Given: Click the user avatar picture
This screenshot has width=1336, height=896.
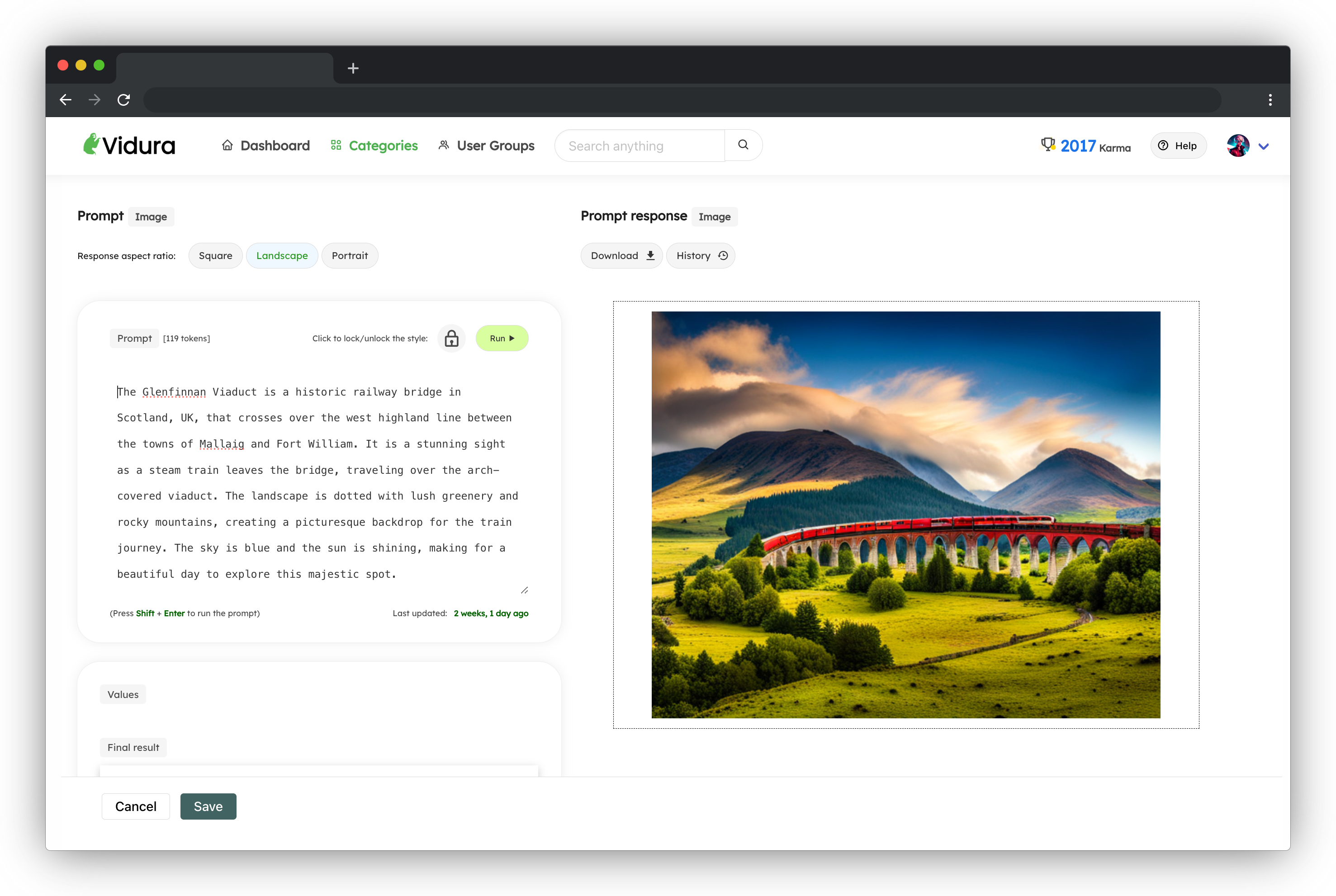Looking at the screenshot, I should pos(1237,146).
